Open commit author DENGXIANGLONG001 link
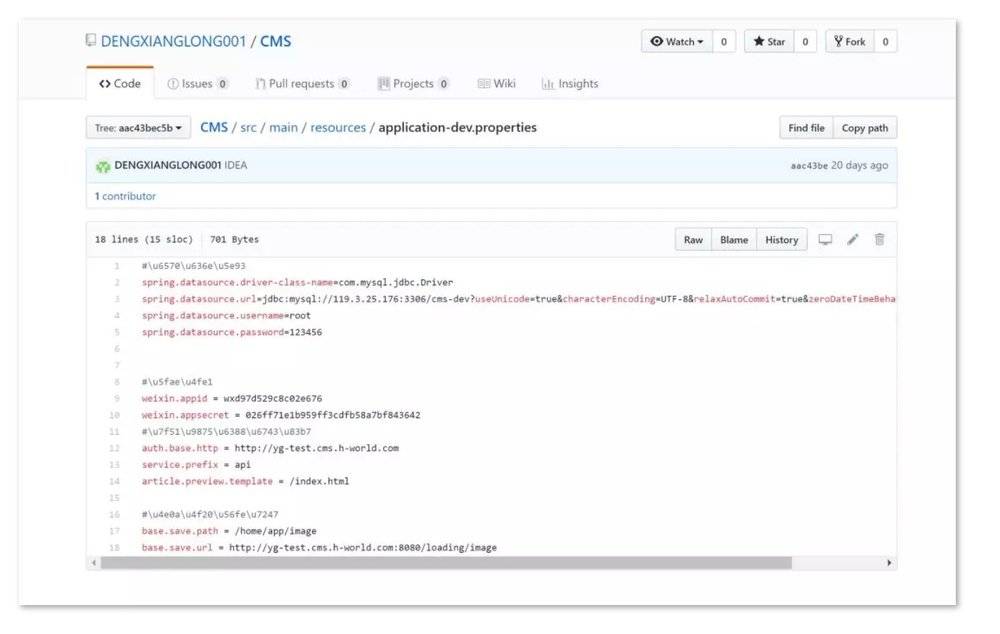 [x=168, y=165]
